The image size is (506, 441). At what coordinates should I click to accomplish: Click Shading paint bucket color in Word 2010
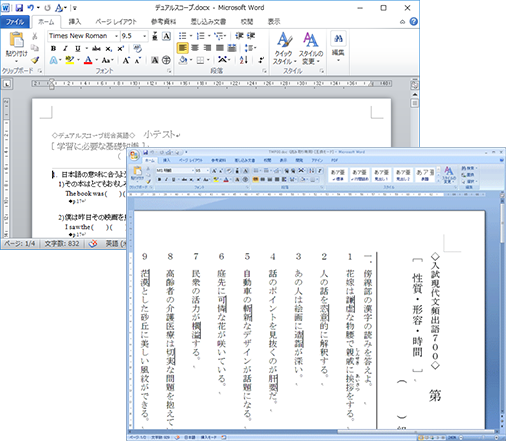tap(183, 60)
